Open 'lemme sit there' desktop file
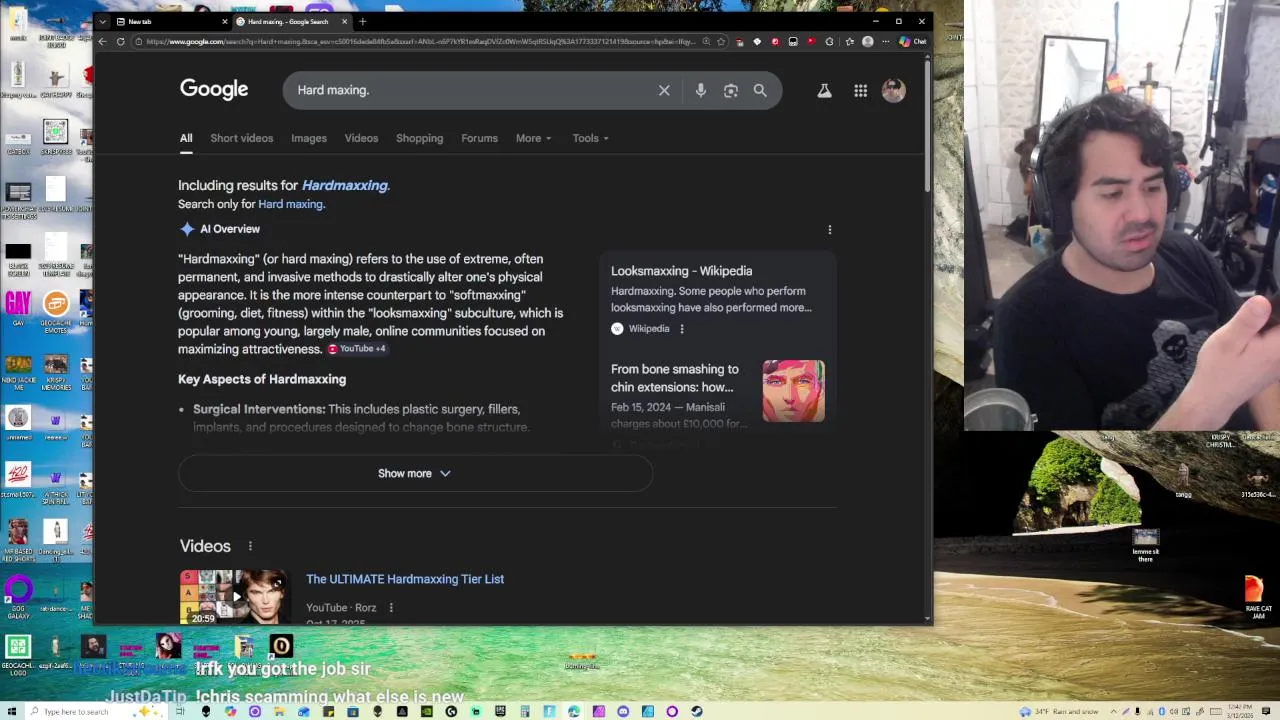This screenshot has width=1280, height=720. point(1146,546)
